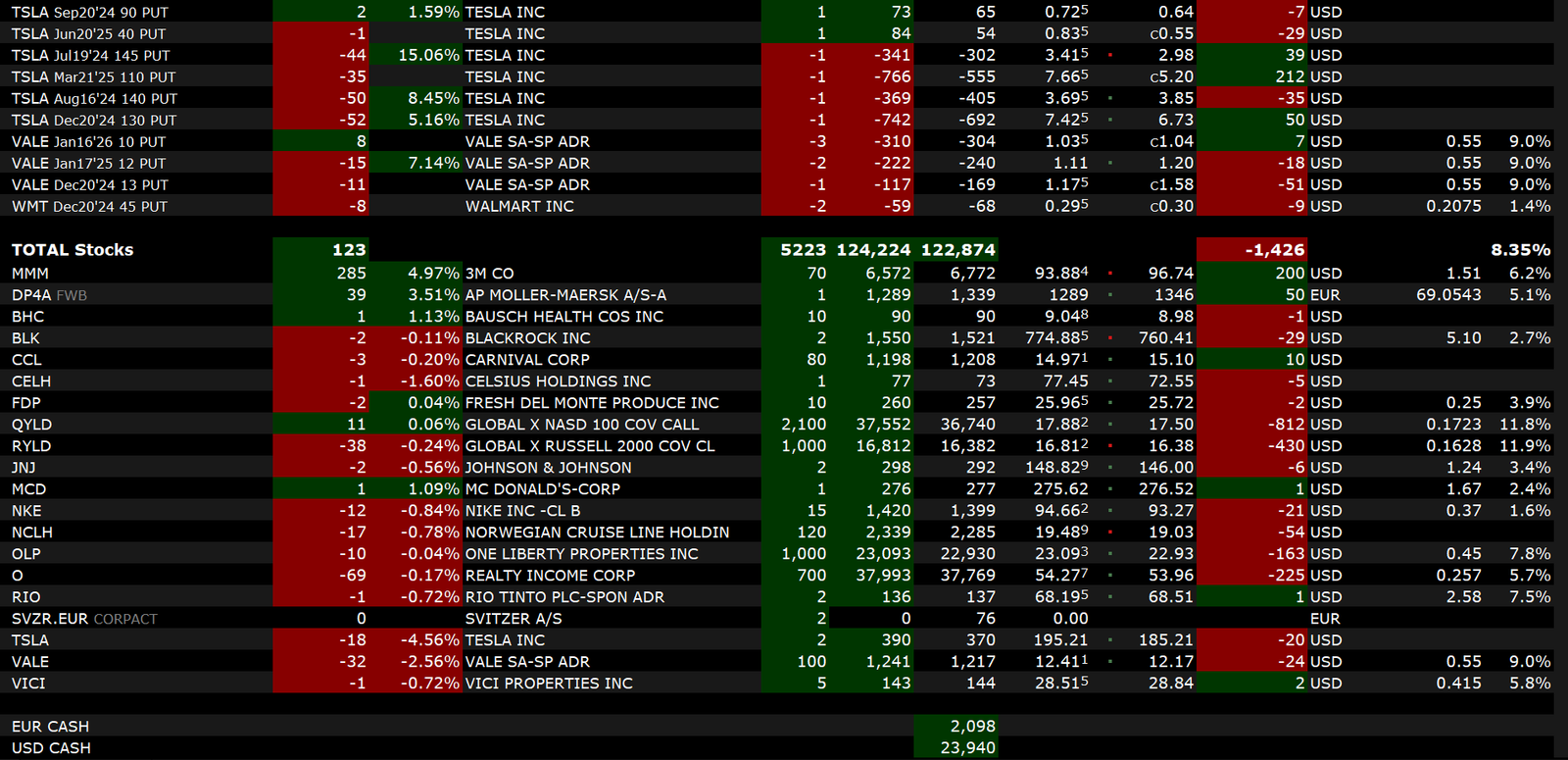This screenshot has height=760, width=1568.
Task: Open the SVZR.EUR CORPACT entry
Action: 84,619
